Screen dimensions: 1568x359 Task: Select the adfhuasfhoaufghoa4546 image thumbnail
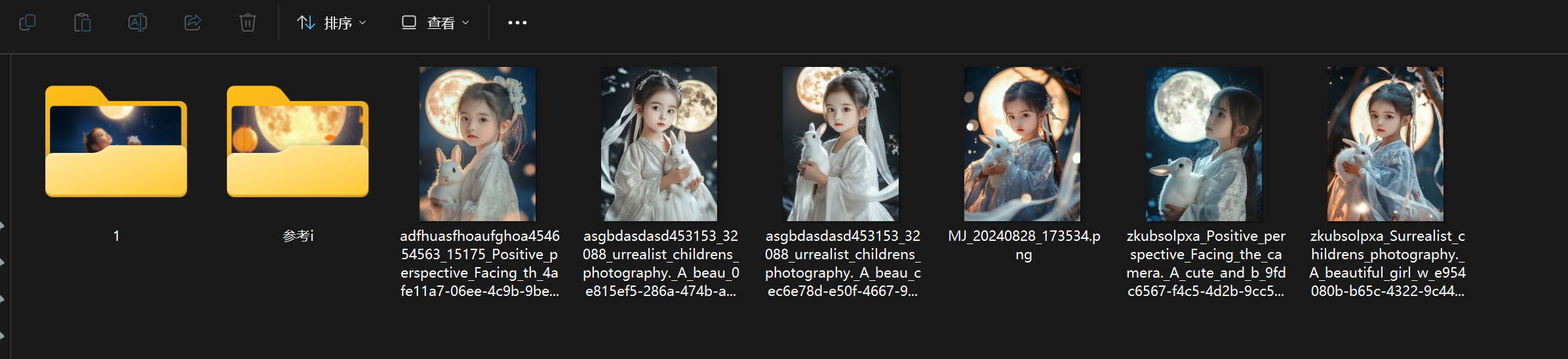(477, 144)
